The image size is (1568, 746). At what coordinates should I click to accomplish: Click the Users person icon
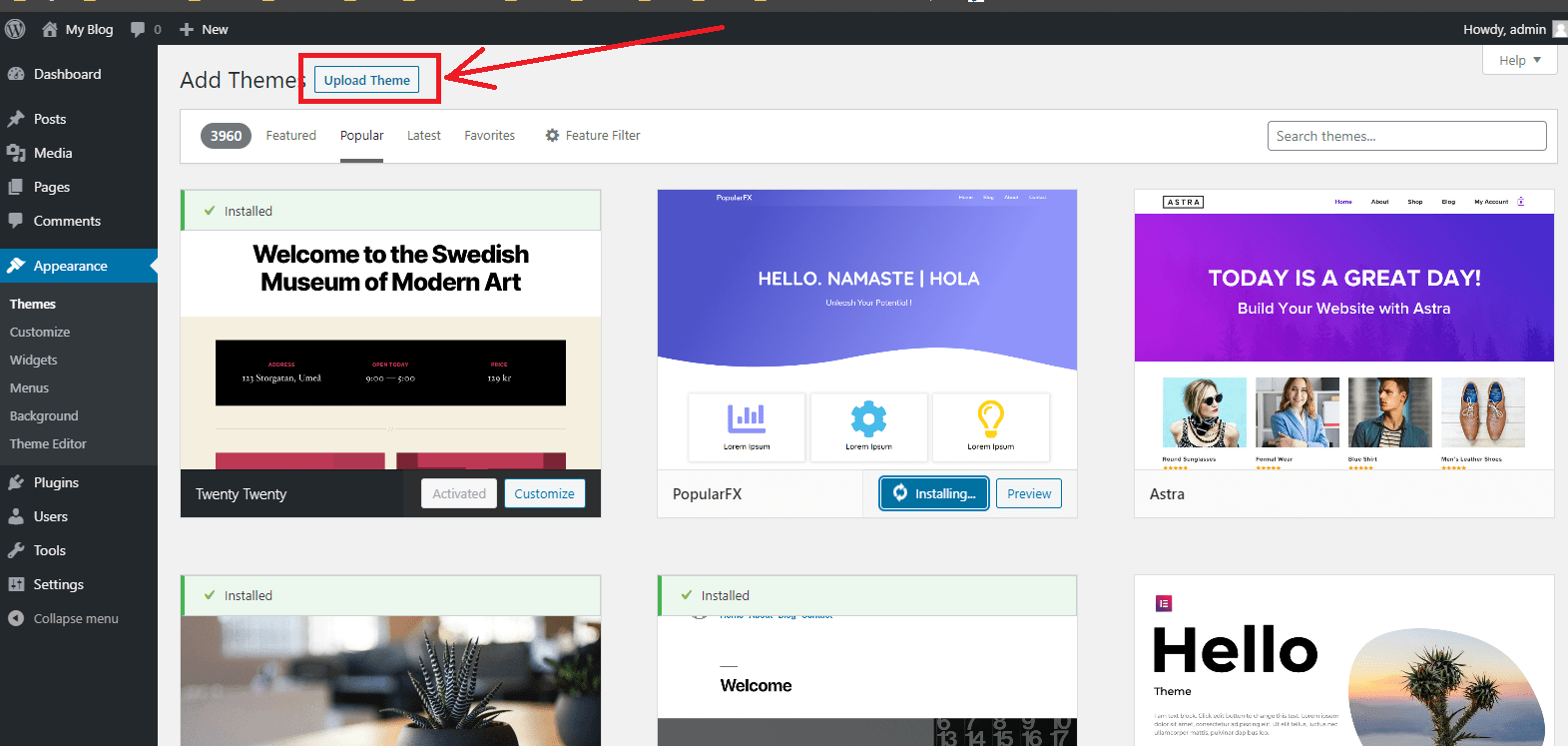coord(16,516)
